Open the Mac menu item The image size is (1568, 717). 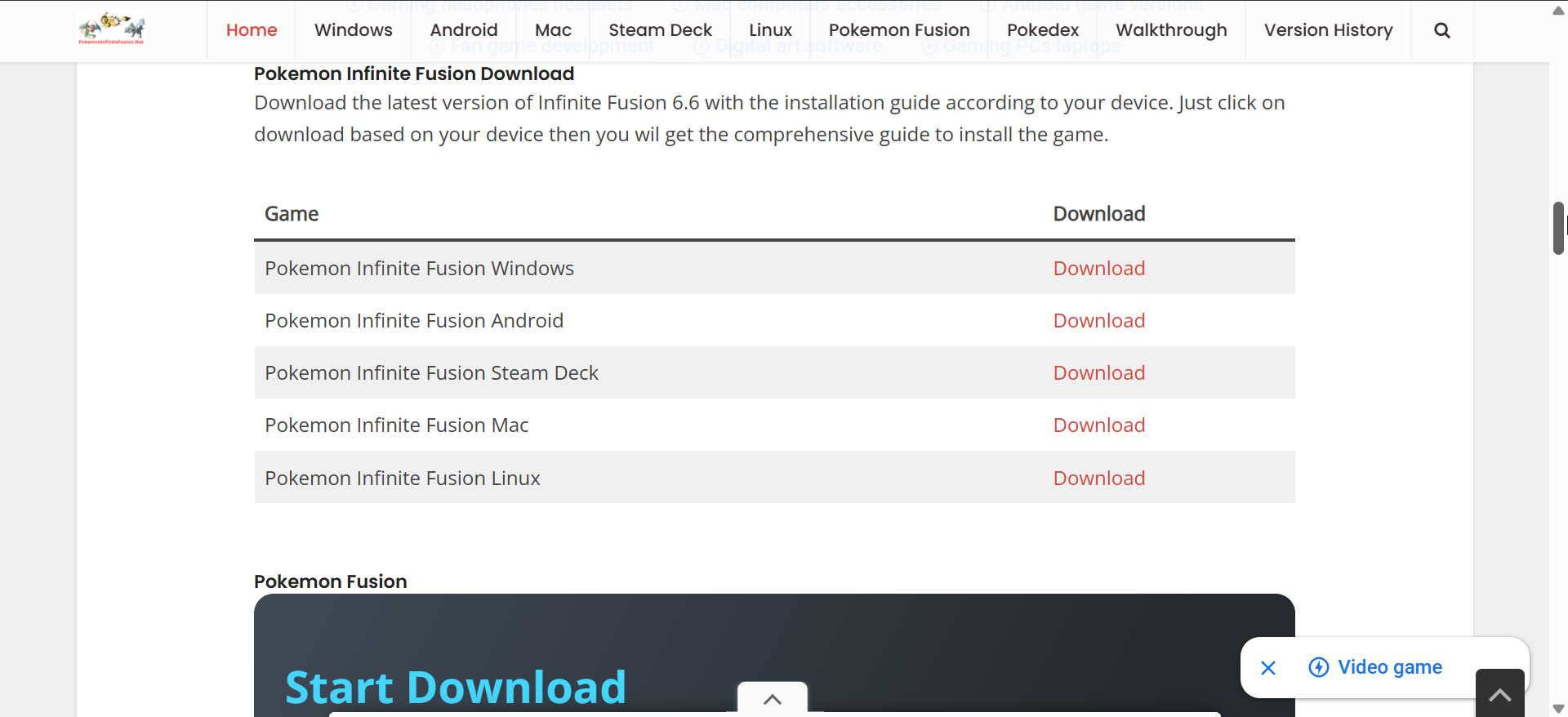553,30
